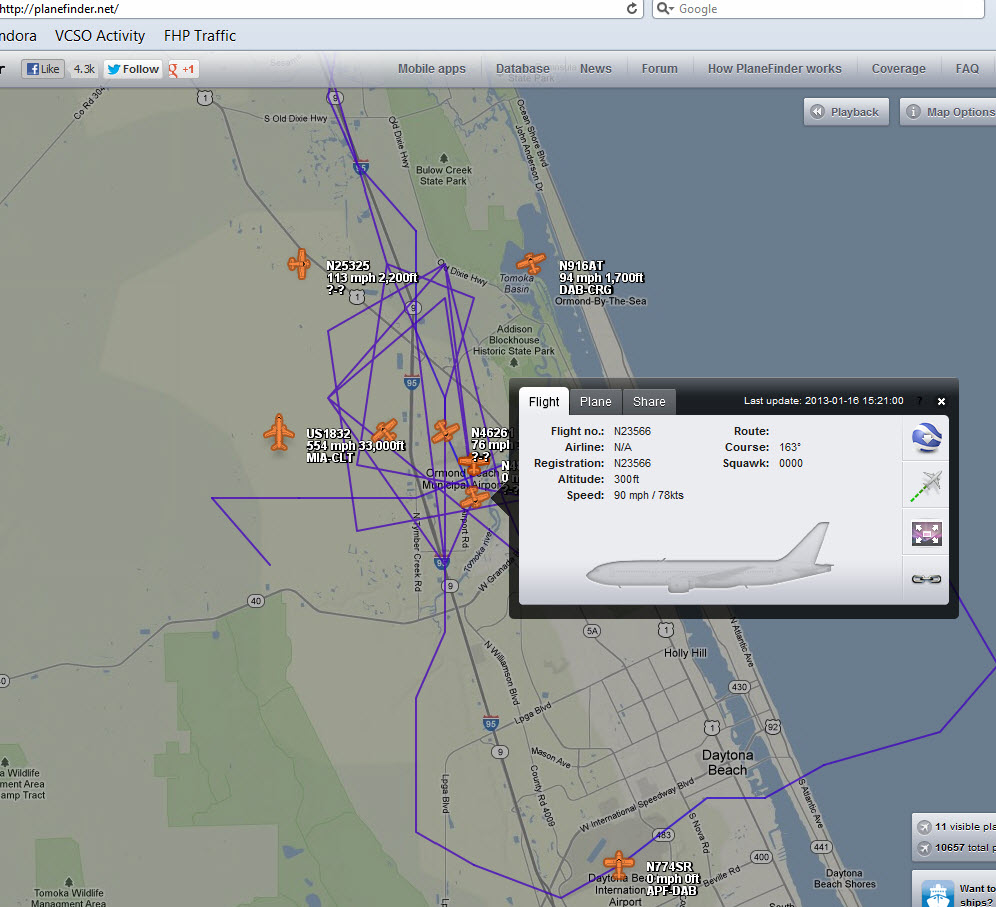Open the Playback button

click(x=846, y=112)
